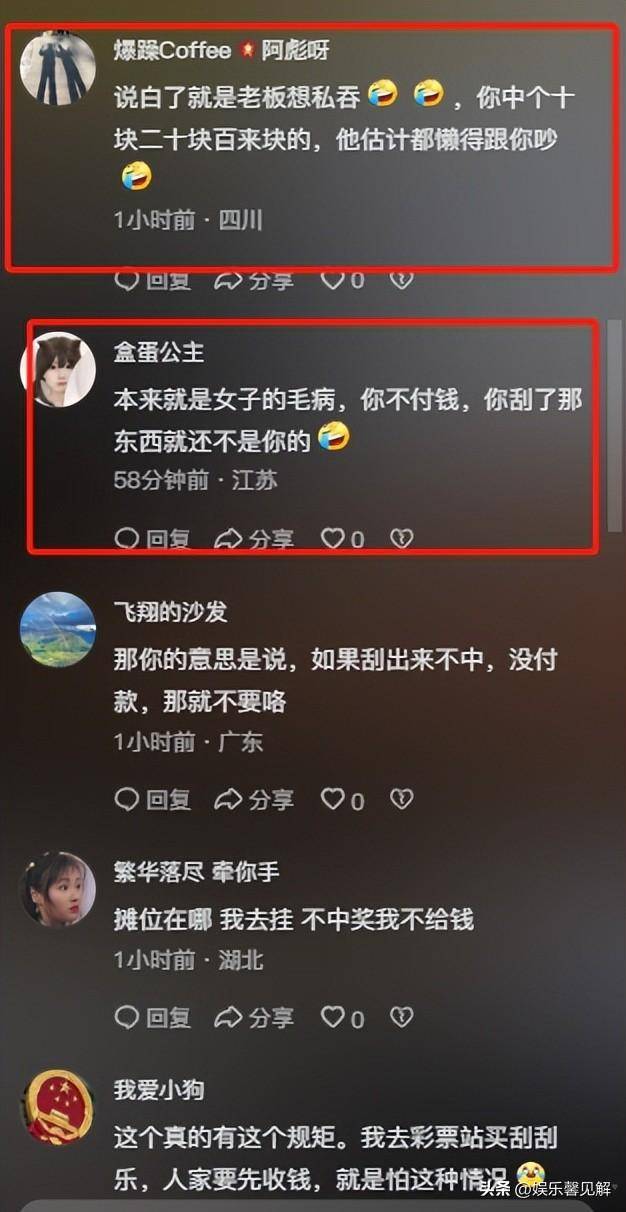Image resolution: width=626 pixels, height=1212 pixels.
Task: Like 盒蛋公主's comment with the heart icon
Action: (342, 540)
